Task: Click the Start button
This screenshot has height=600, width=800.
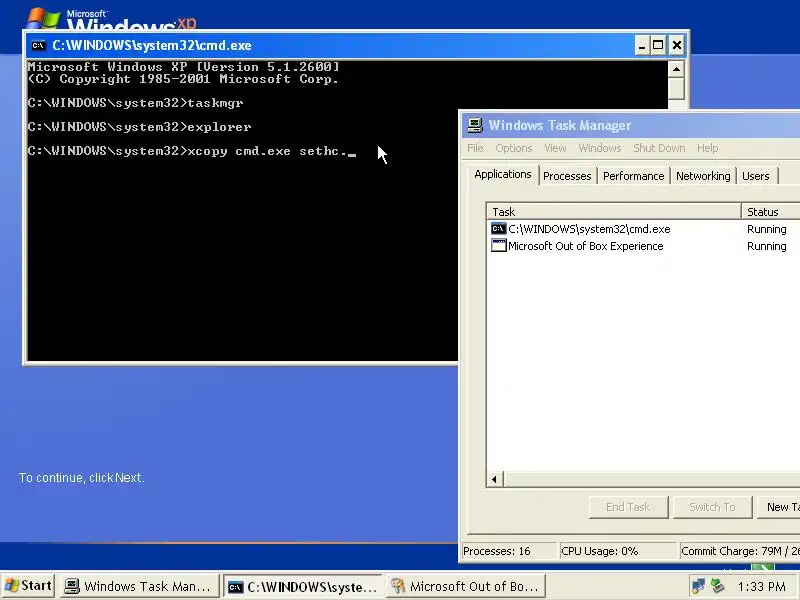Action: 28,586
